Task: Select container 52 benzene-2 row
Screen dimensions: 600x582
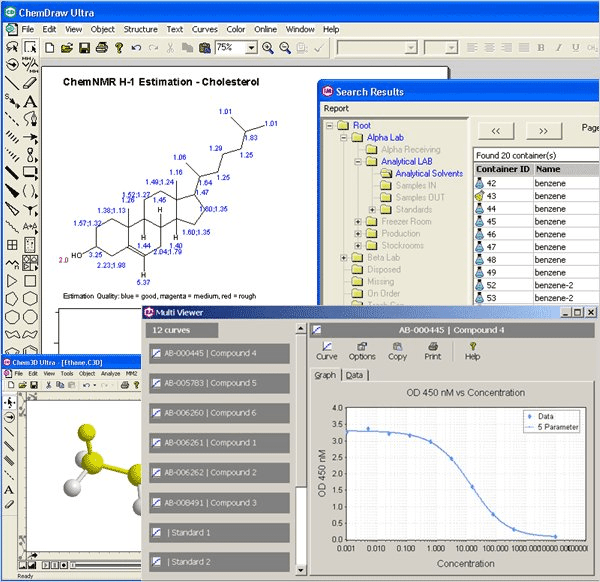Action: point(536,285)
